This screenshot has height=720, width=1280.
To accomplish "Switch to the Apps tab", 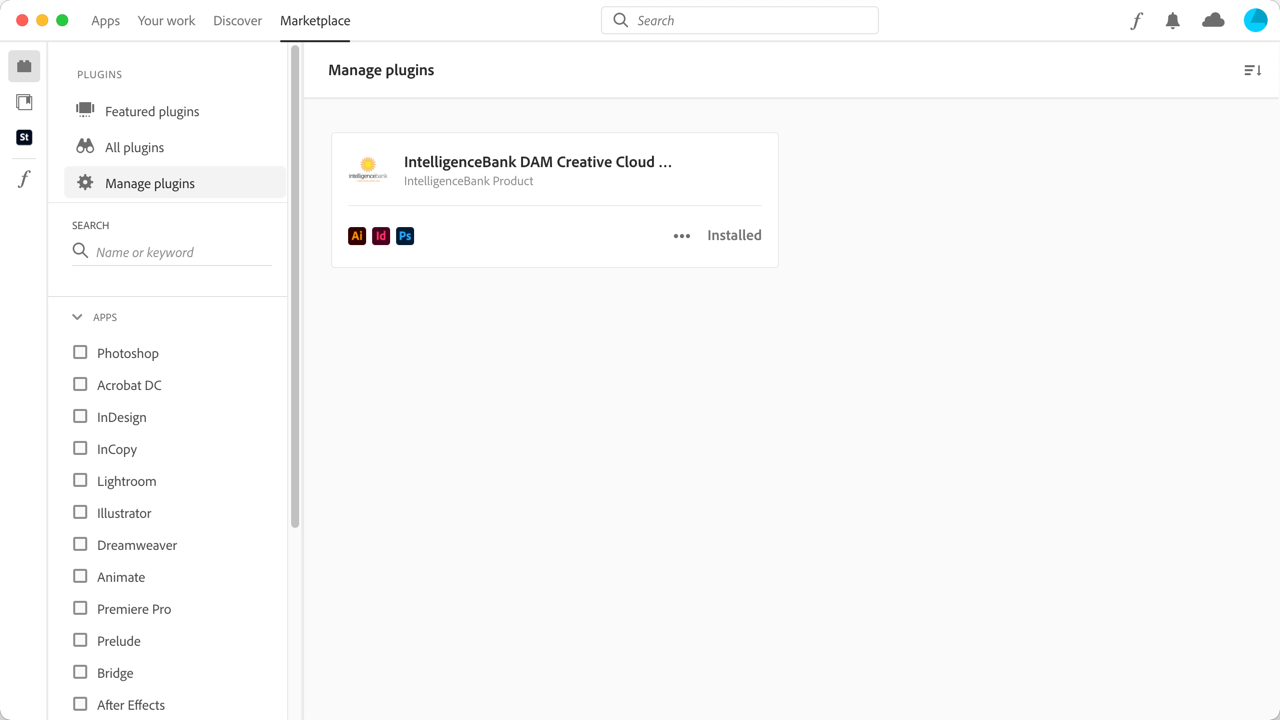I will pyautogui.click(x=105, y=21).
